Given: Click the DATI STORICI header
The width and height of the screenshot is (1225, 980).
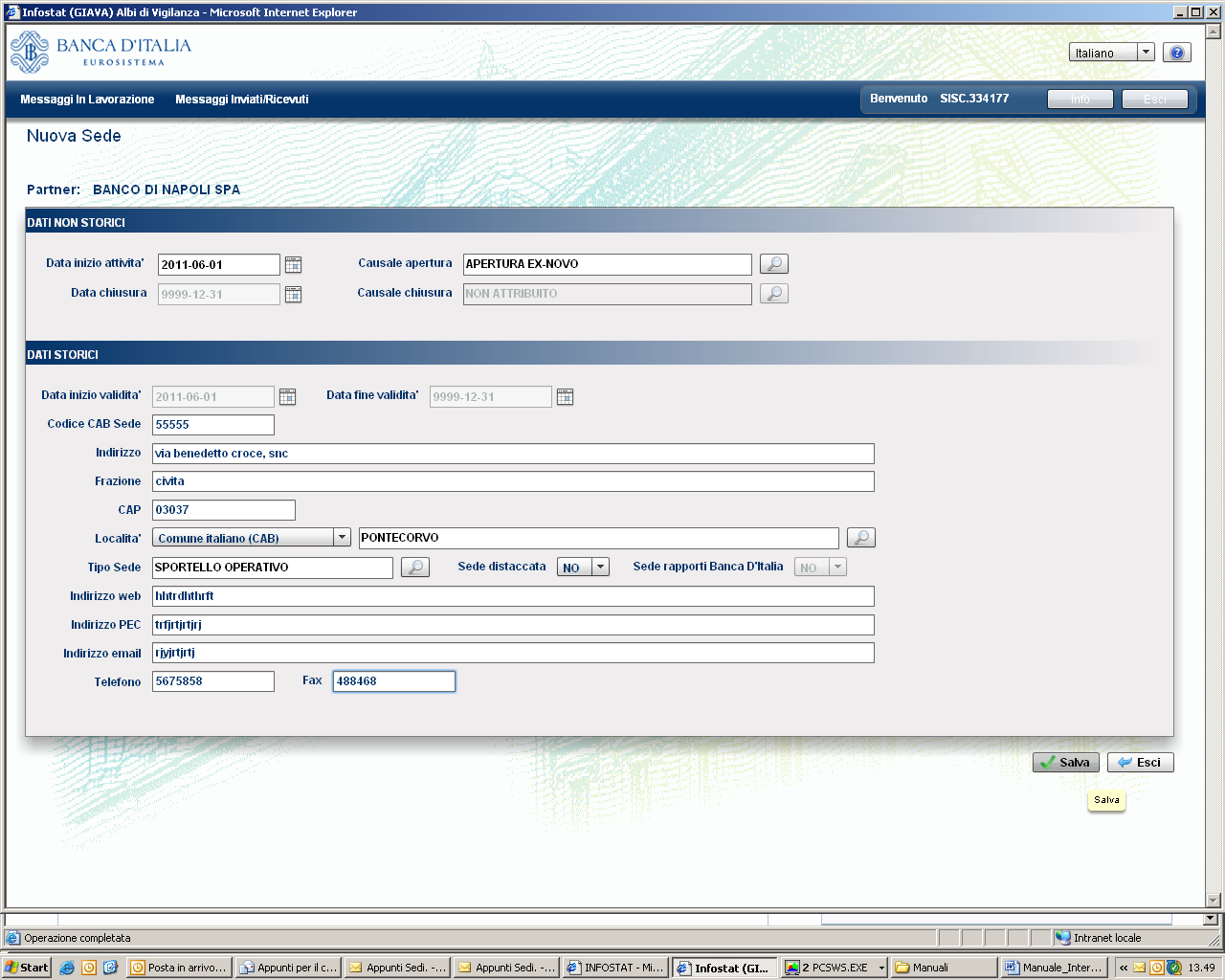Looking at the screenshot, I should click(62, 354).
